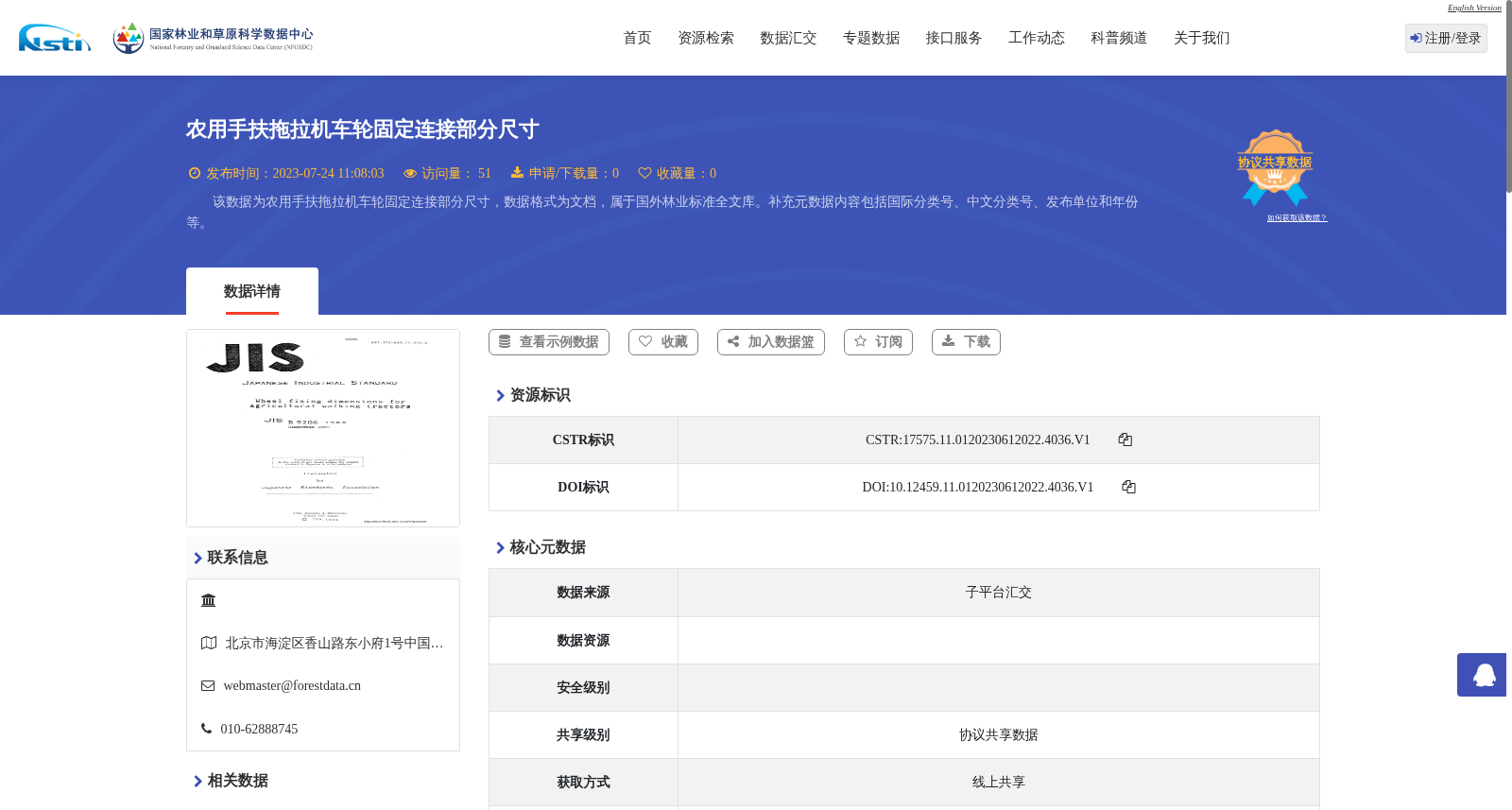Open the 关于我们 menu item
Viewport: 1512px width, 810px height.
[x=1202, y=38]
